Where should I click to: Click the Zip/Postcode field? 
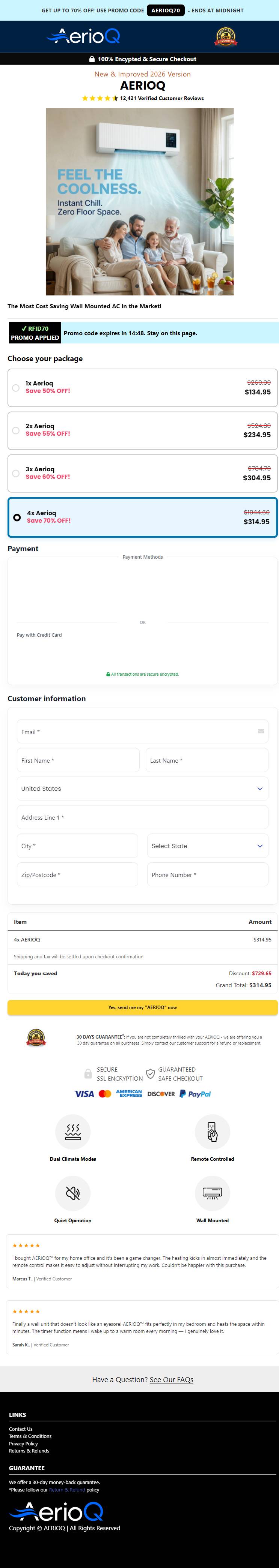pyautogui.click(x=77, y=874)
